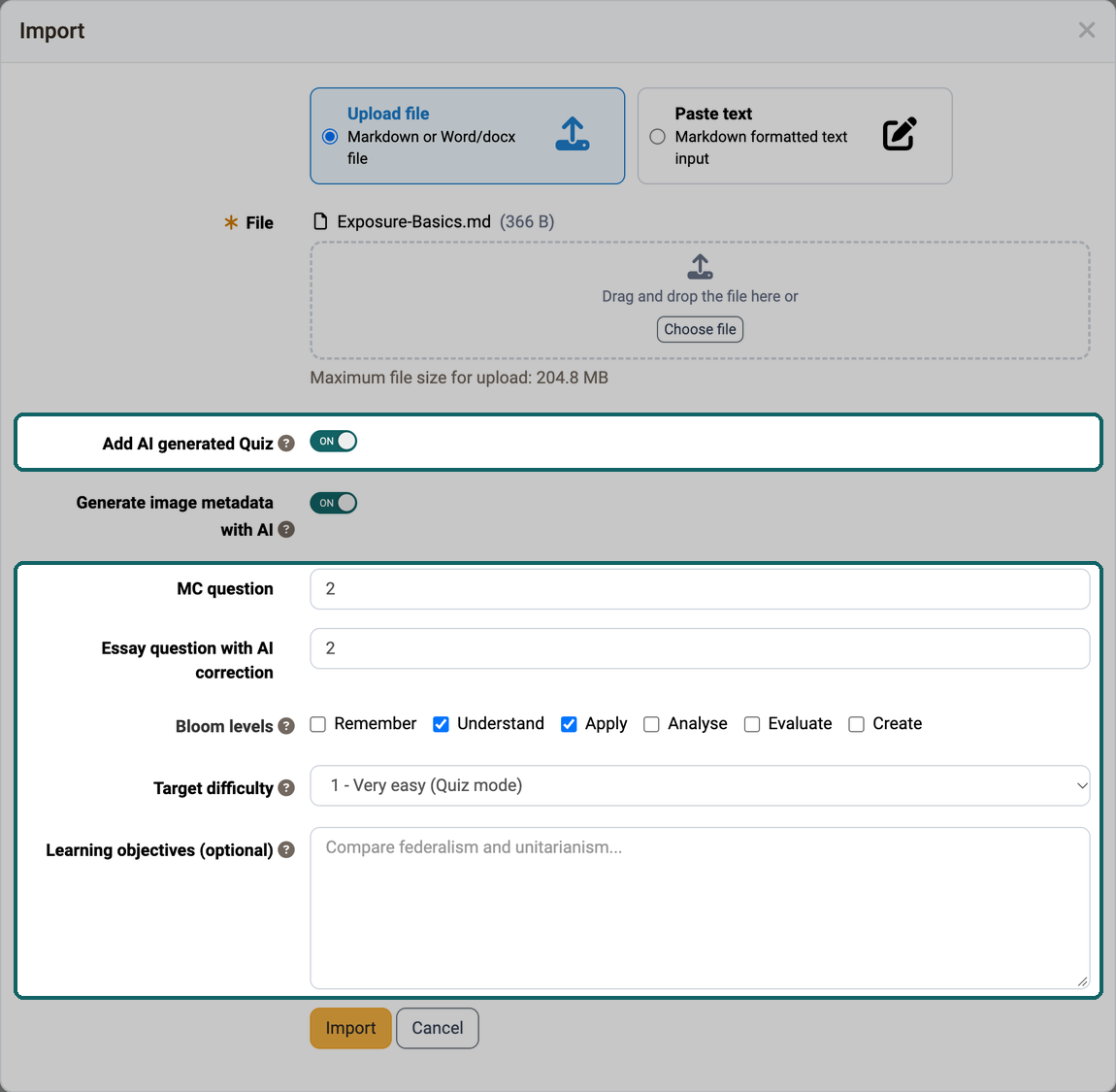Open the Target difficulty help icon
The height and width of the screenshot is (1092, 1116).
click(286, 788)
